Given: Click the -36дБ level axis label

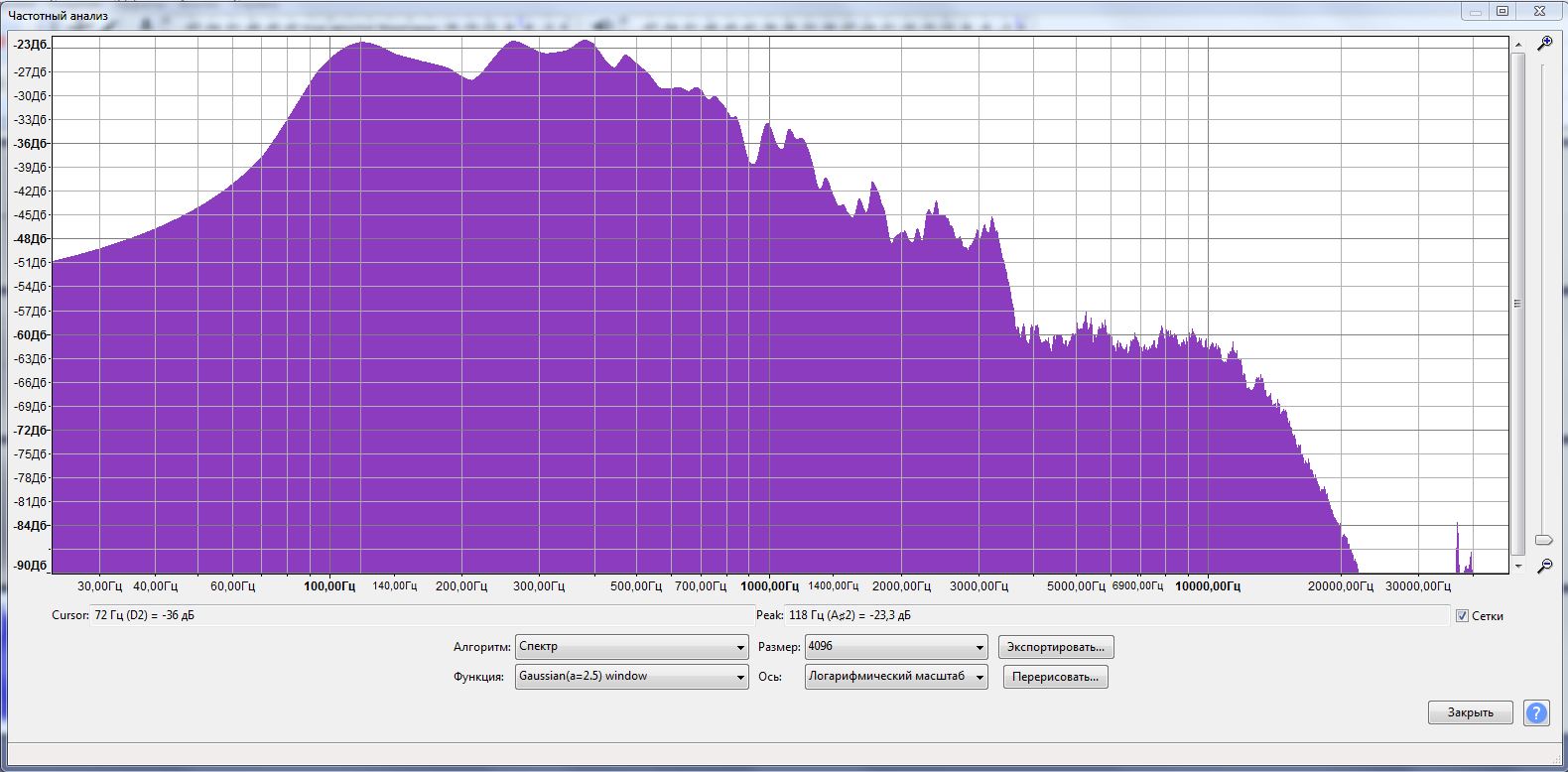Looking at the screenshot, I should [31, 143].
